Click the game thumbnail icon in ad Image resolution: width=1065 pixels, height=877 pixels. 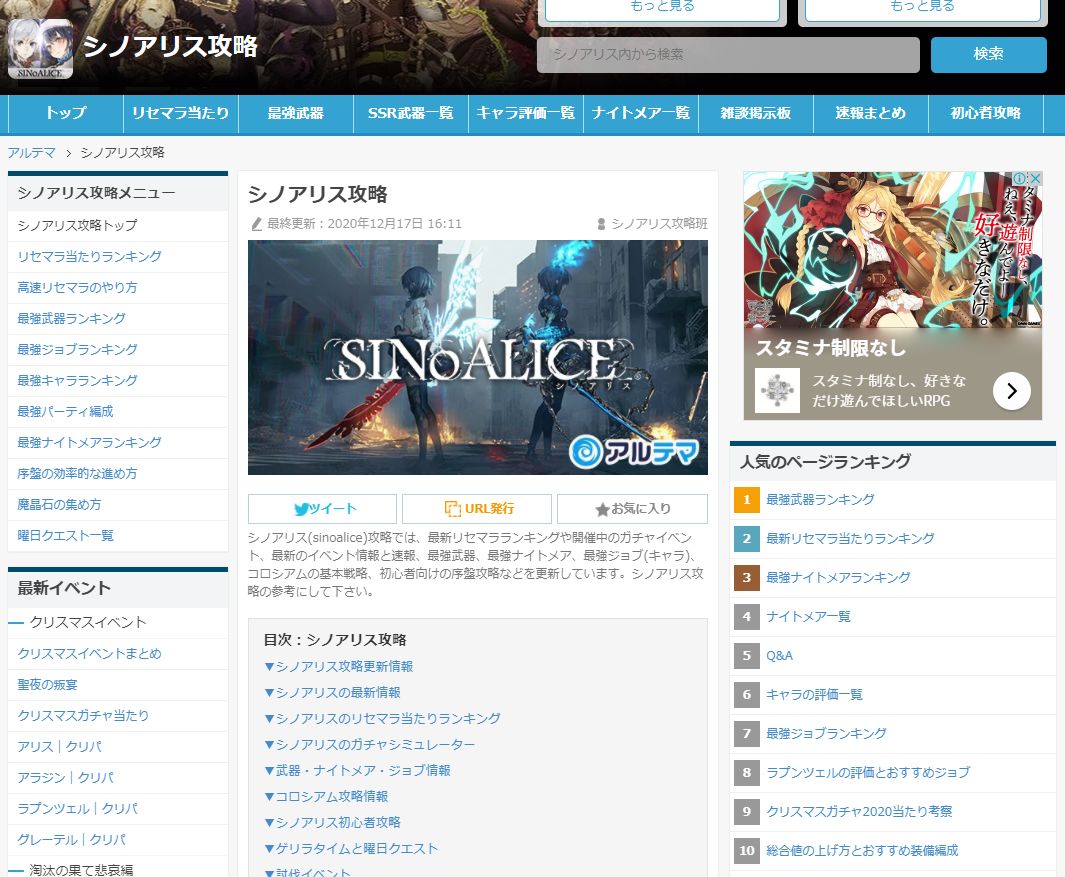pyautogui.click(x=777, y=391)
